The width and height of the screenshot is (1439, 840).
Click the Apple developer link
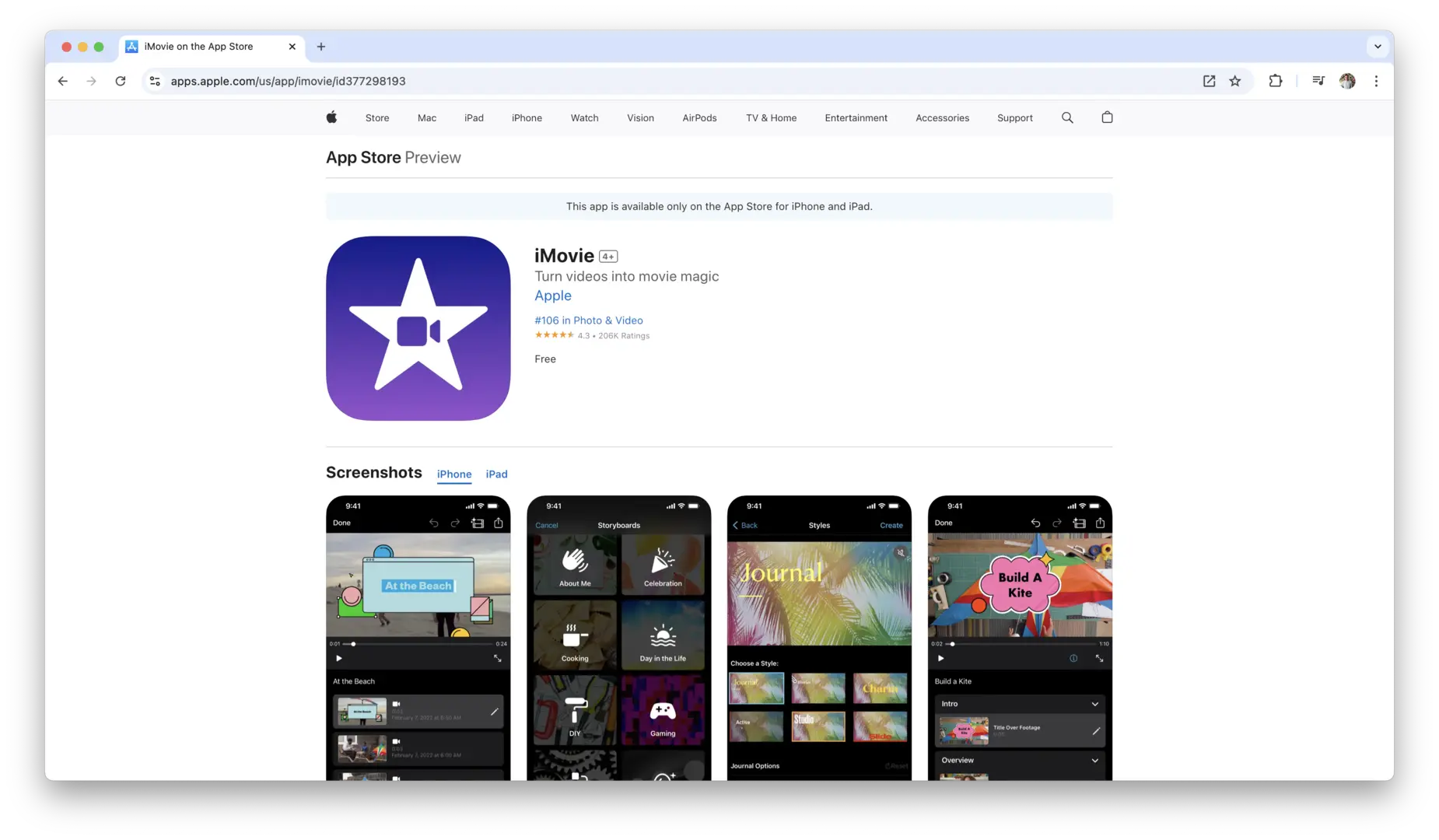coord(553,296)
